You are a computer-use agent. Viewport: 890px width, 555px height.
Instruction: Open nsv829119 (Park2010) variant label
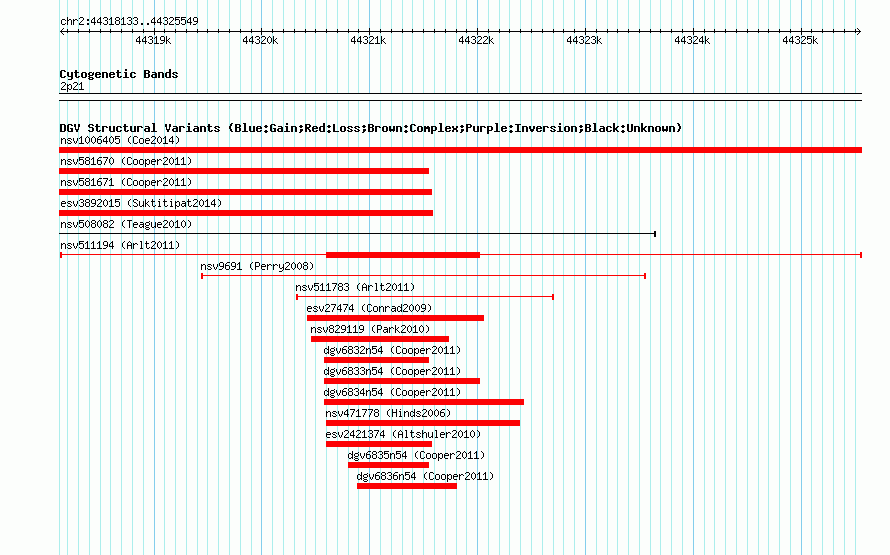pyautogui.click(x=370, y=329)
